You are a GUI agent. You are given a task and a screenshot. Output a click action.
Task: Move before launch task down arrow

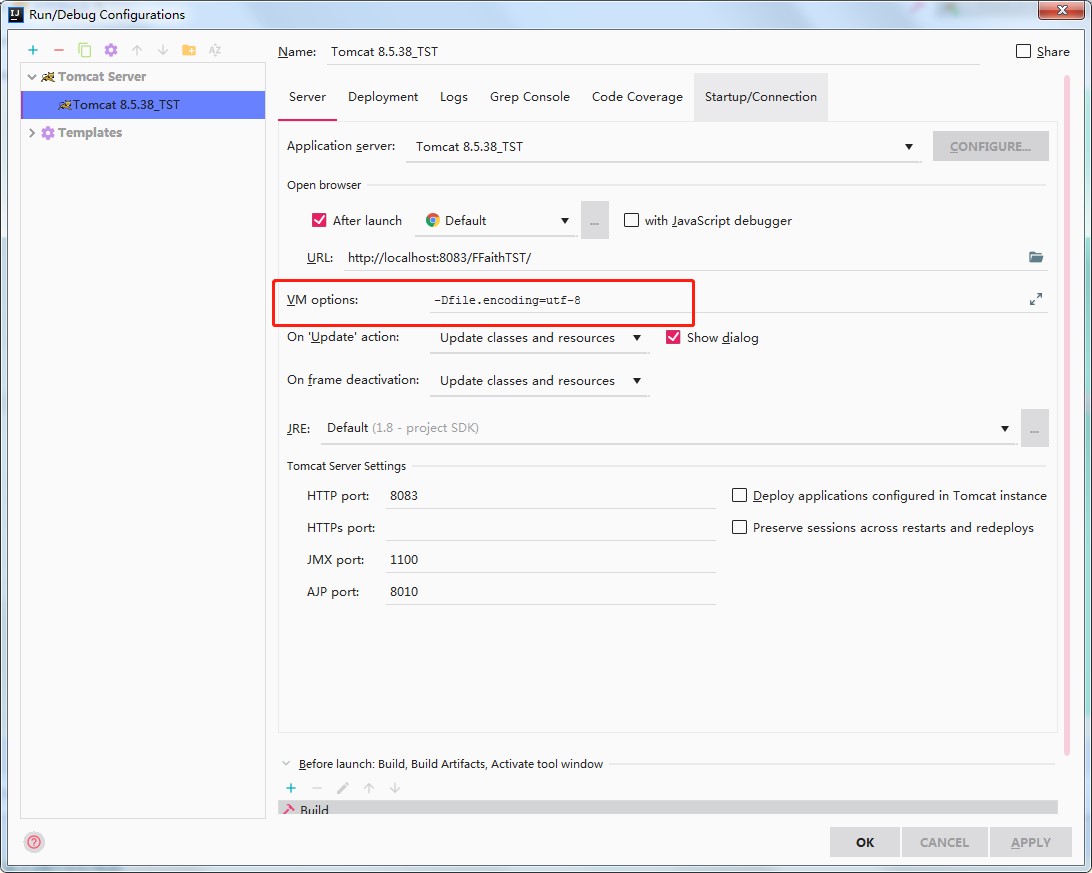(395, 788)
